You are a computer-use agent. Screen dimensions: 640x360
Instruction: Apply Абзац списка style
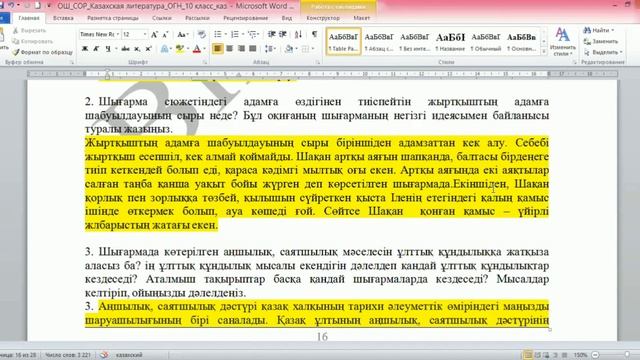379,42
